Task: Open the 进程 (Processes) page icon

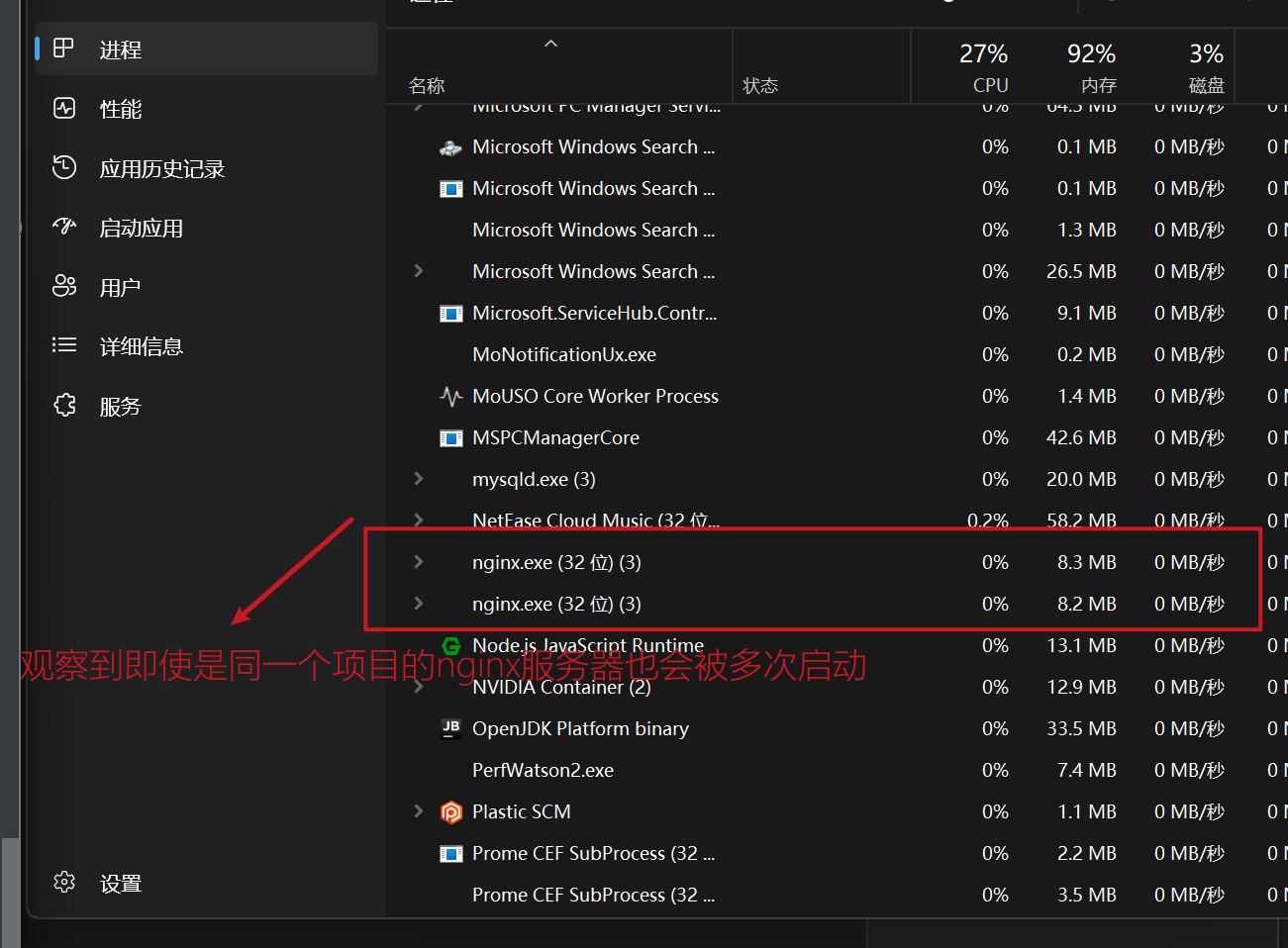Action: 63,48
